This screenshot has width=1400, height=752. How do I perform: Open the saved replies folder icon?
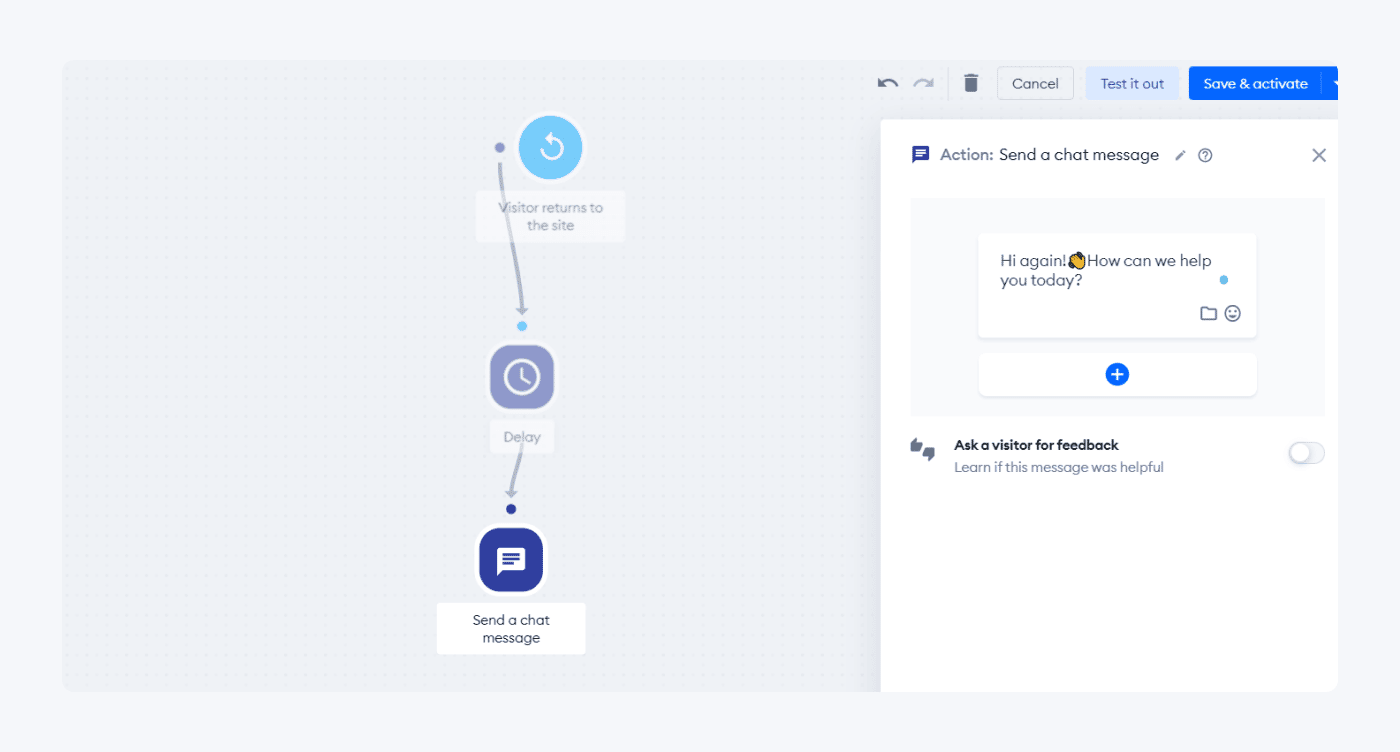tap(1208, 313)
